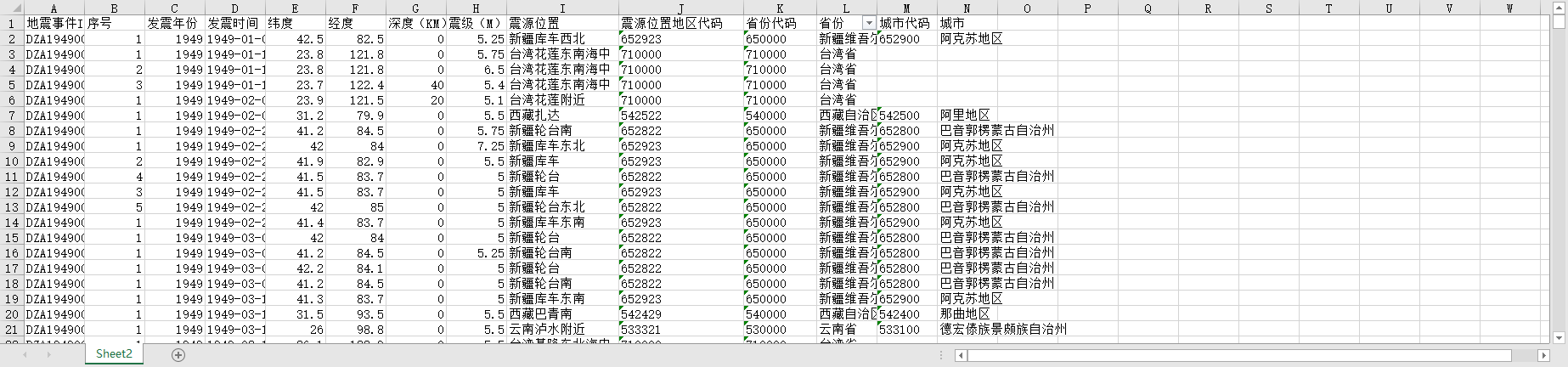1568x367 pixels.
Task: Click the 发震年份 header cell
Action: (x=175, y=23)
